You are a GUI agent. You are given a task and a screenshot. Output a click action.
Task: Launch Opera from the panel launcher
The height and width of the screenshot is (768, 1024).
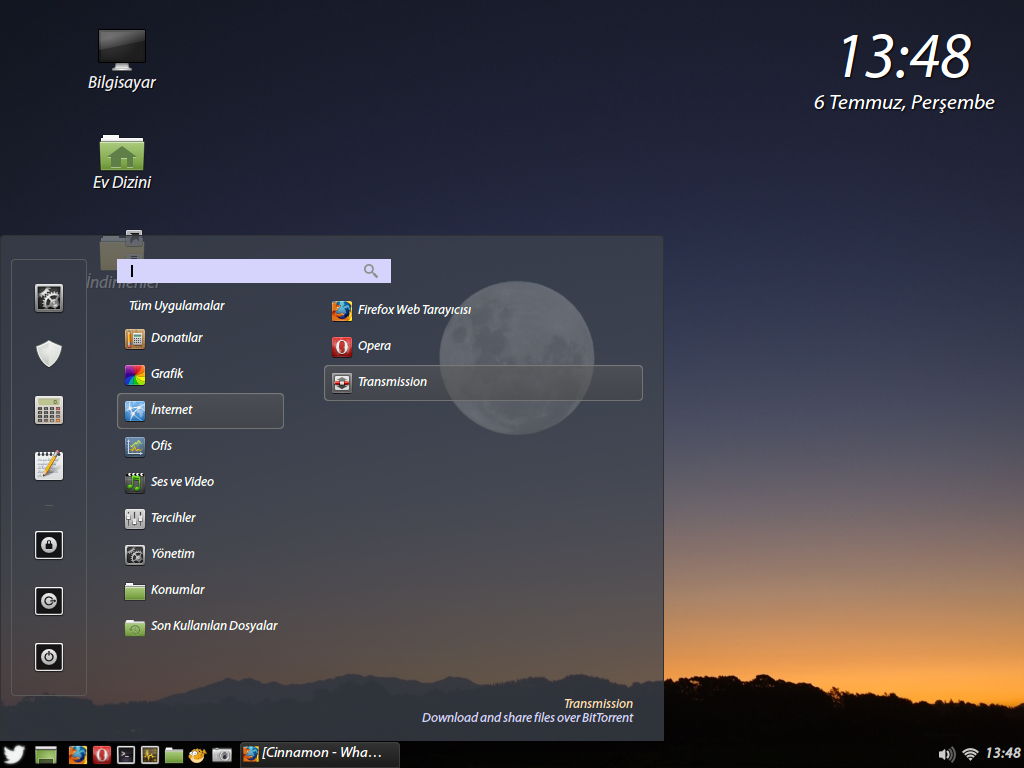click(102, 755)
